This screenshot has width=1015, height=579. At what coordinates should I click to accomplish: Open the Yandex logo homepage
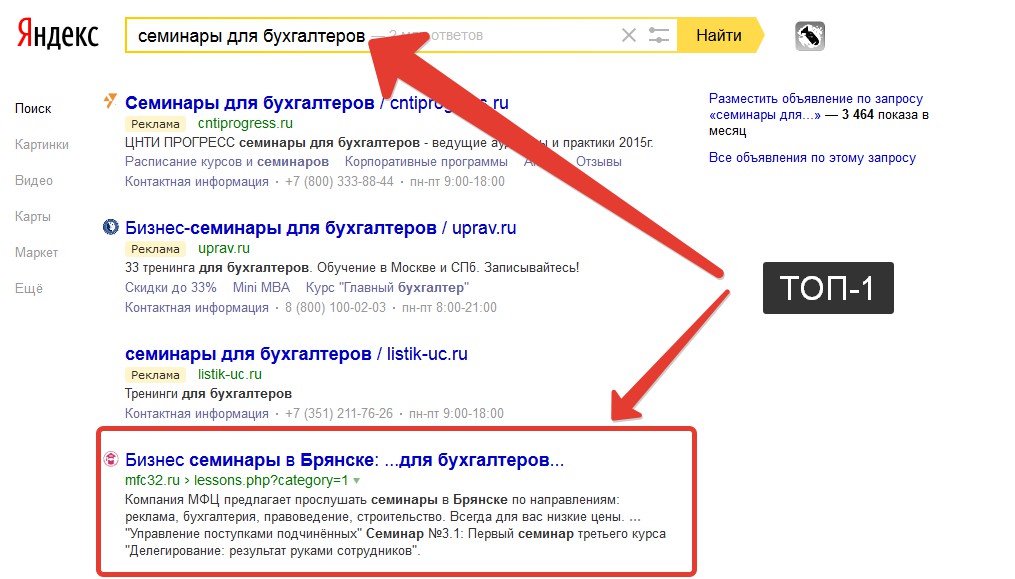click(58, 34)
